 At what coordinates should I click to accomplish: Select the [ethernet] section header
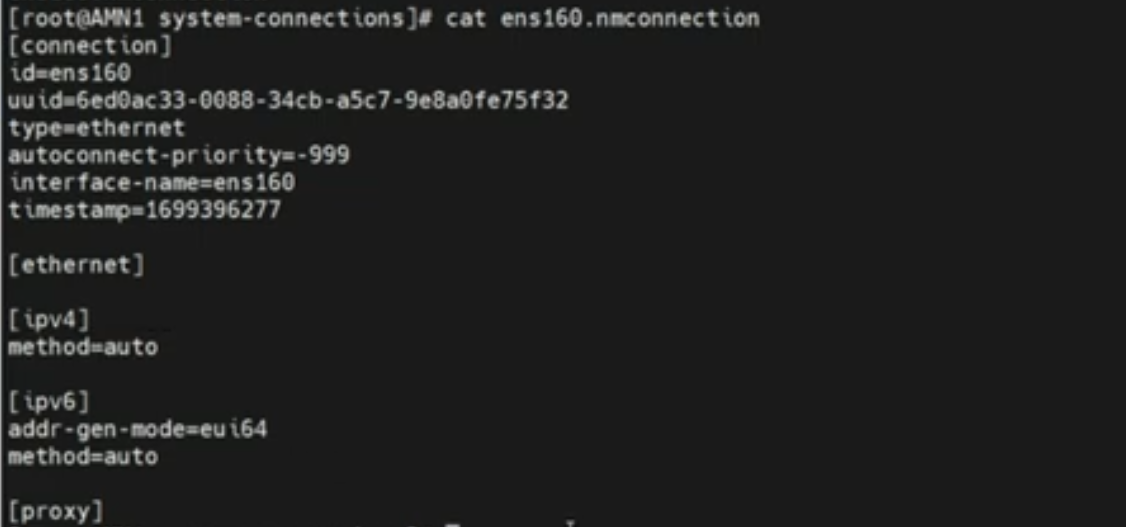point(76,265)
